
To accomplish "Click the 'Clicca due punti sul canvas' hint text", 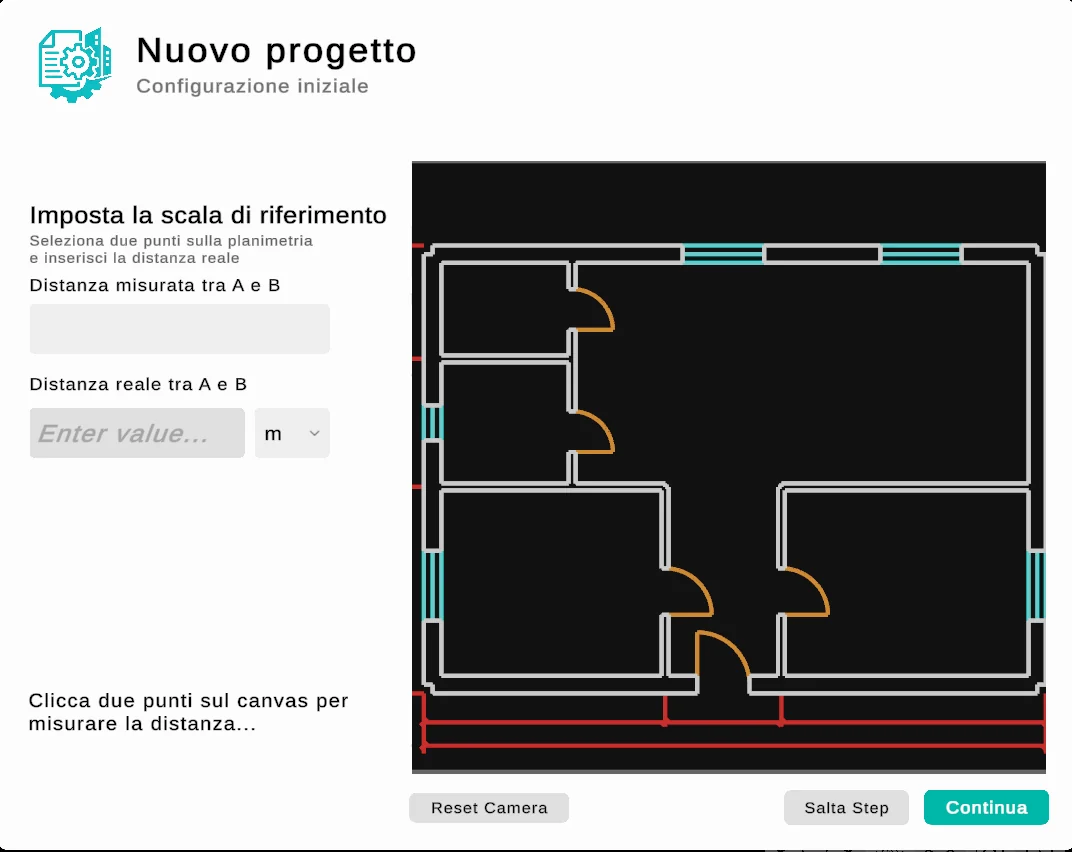I will pos(189,712).
